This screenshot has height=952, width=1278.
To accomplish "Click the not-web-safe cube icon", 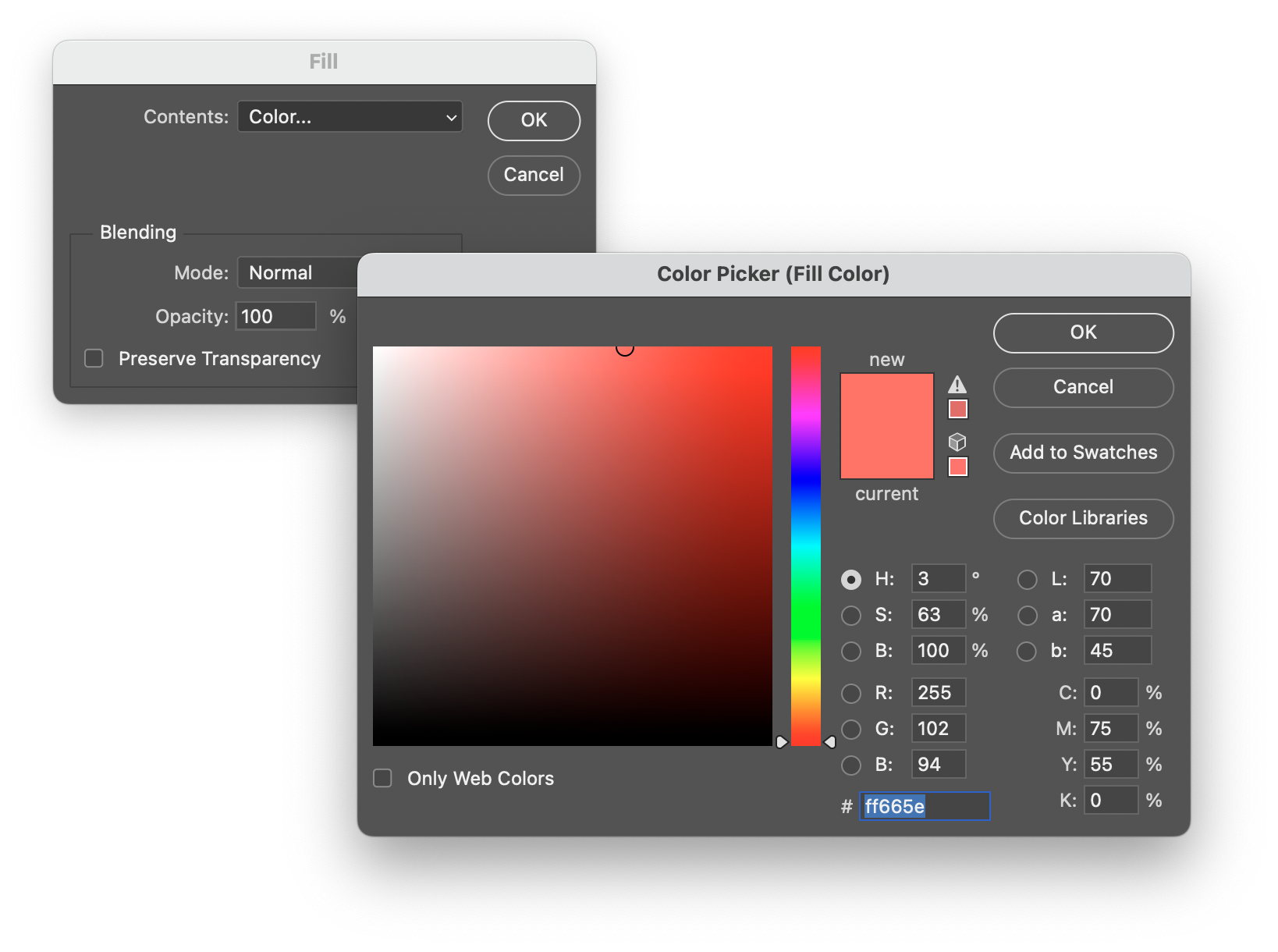I will click(957, 442).
